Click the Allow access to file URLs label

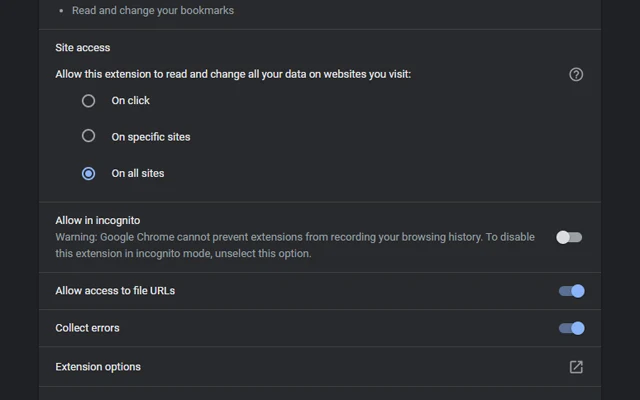pos(115,291)
